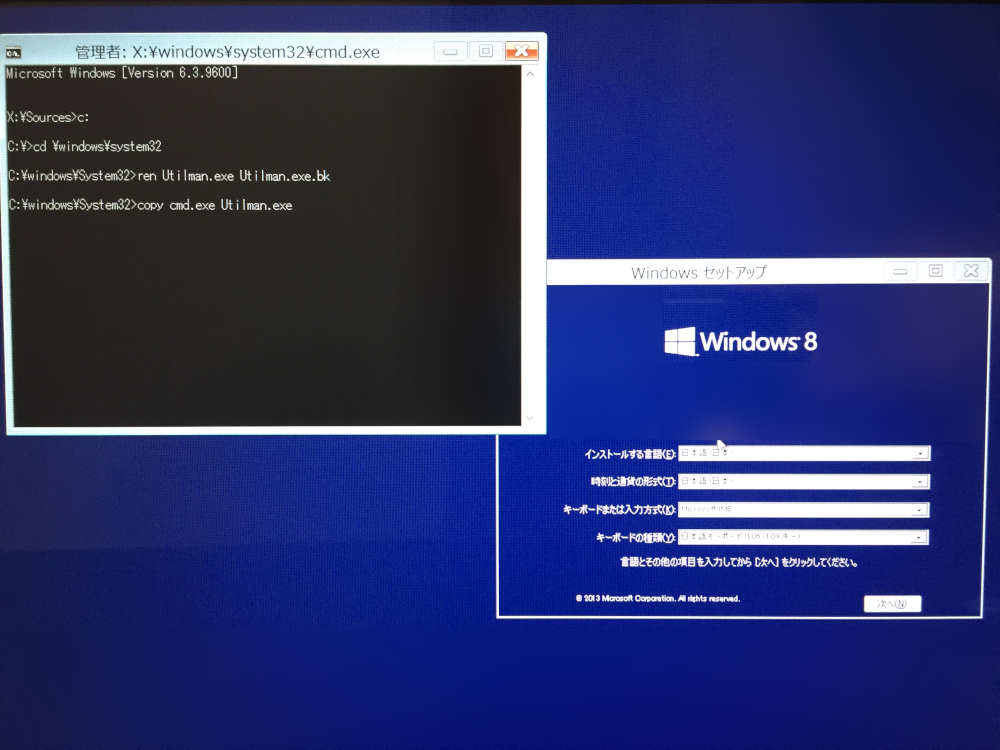The width and height of the screenshot is (1000, 750).
Task: Click the Windows 8 logo in setup
Action: 740,342
